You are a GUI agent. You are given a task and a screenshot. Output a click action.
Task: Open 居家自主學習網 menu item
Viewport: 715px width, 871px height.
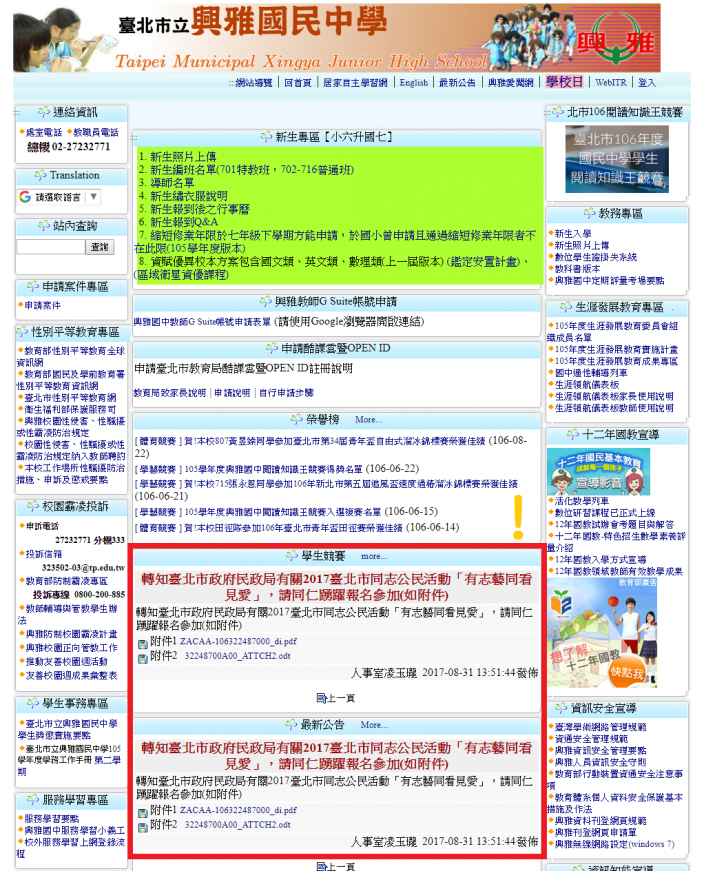pyautogui.click(x=355, y=83)
